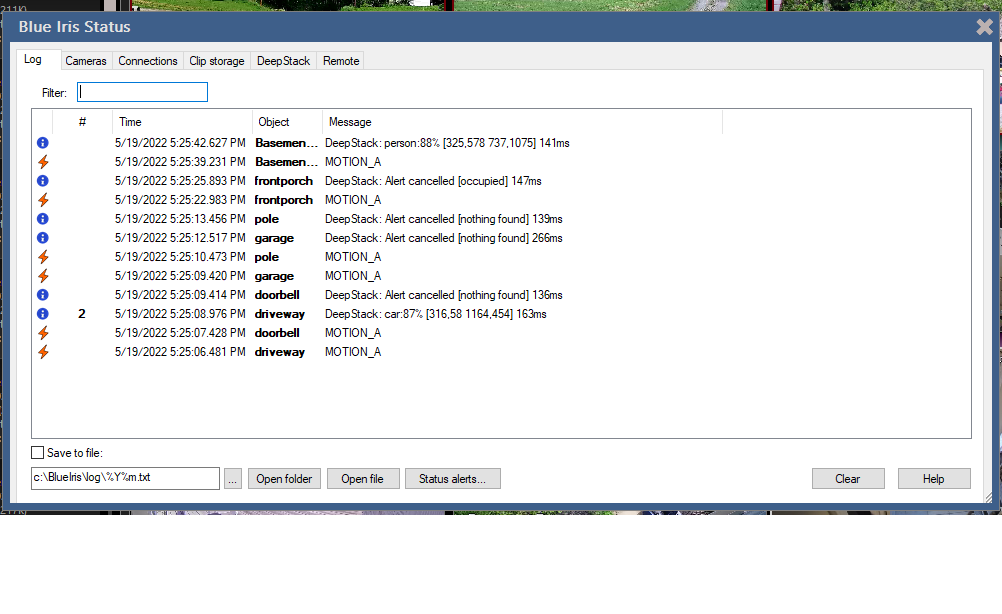The height and width of the screenshot is (614, 1002).
Task: Sort log by the Message column header
Action: (x=522, y=122)
